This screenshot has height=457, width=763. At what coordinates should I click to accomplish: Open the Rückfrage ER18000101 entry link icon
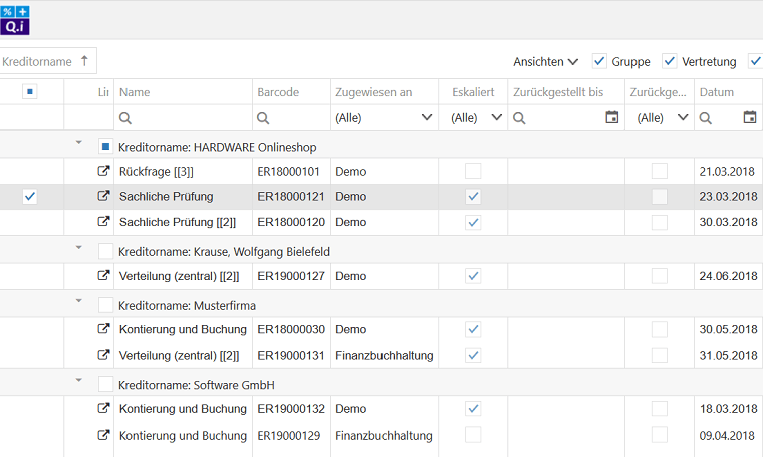pos(102,171)
